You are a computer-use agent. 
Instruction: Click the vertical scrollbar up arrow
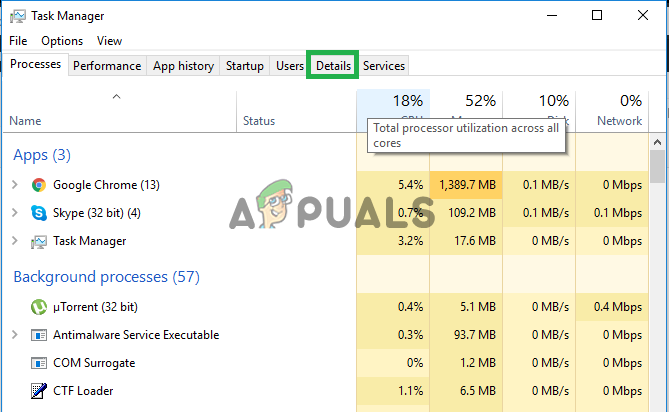point(657,142)
